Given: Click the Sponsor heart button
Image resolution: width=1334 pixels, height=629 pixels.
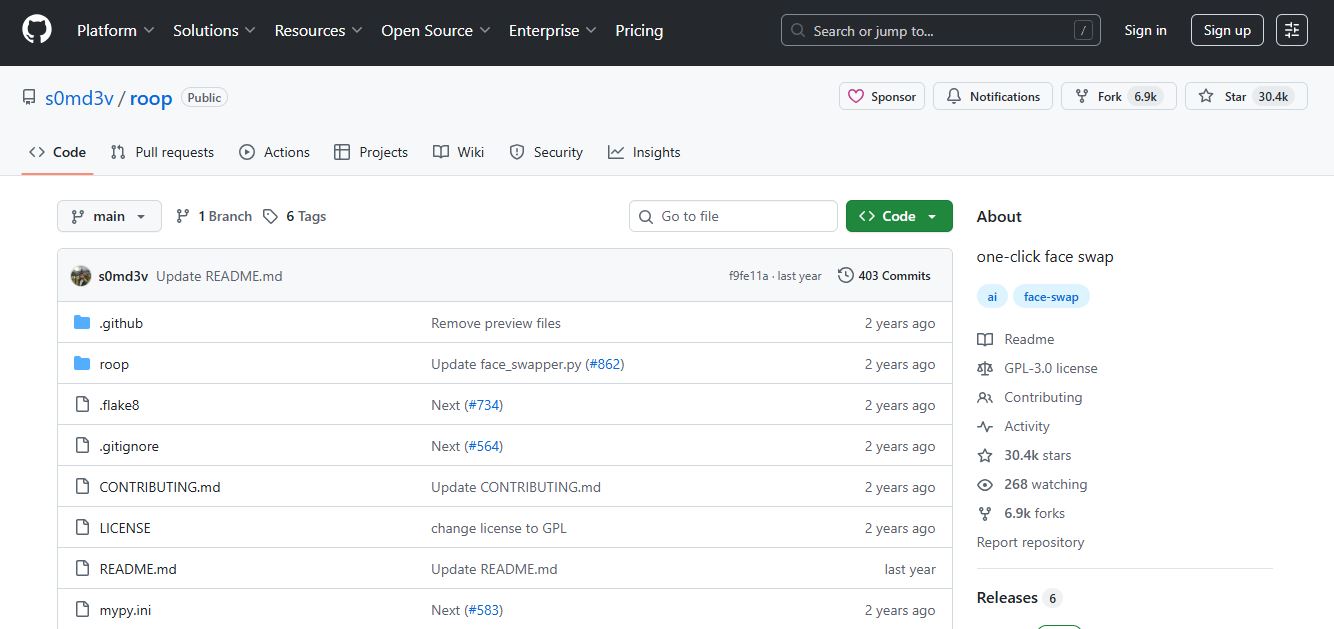Looking at the screenshot, I should pos(881,97).
